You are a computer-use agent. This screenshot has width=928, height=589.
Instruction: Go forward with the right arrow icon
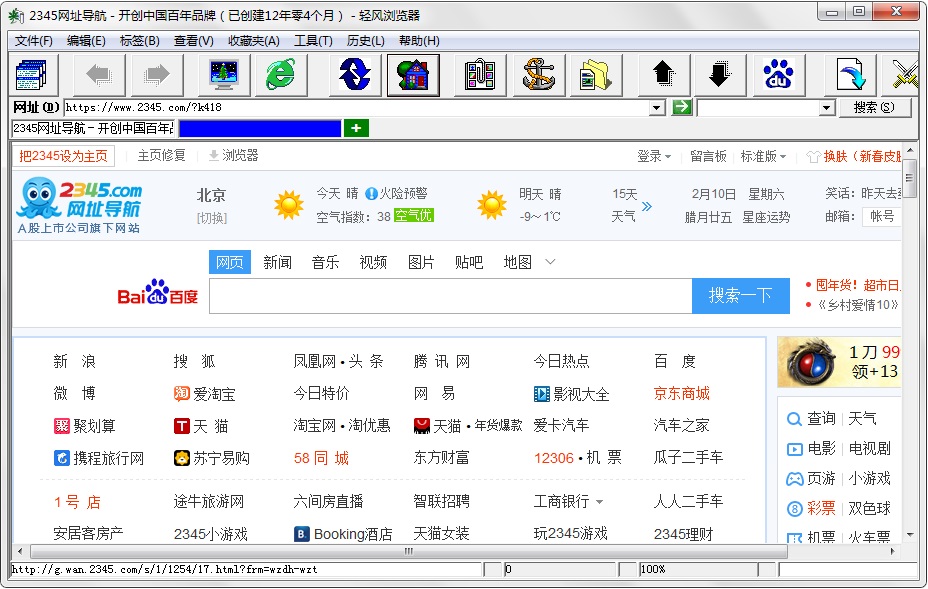(x=156, y=75)
